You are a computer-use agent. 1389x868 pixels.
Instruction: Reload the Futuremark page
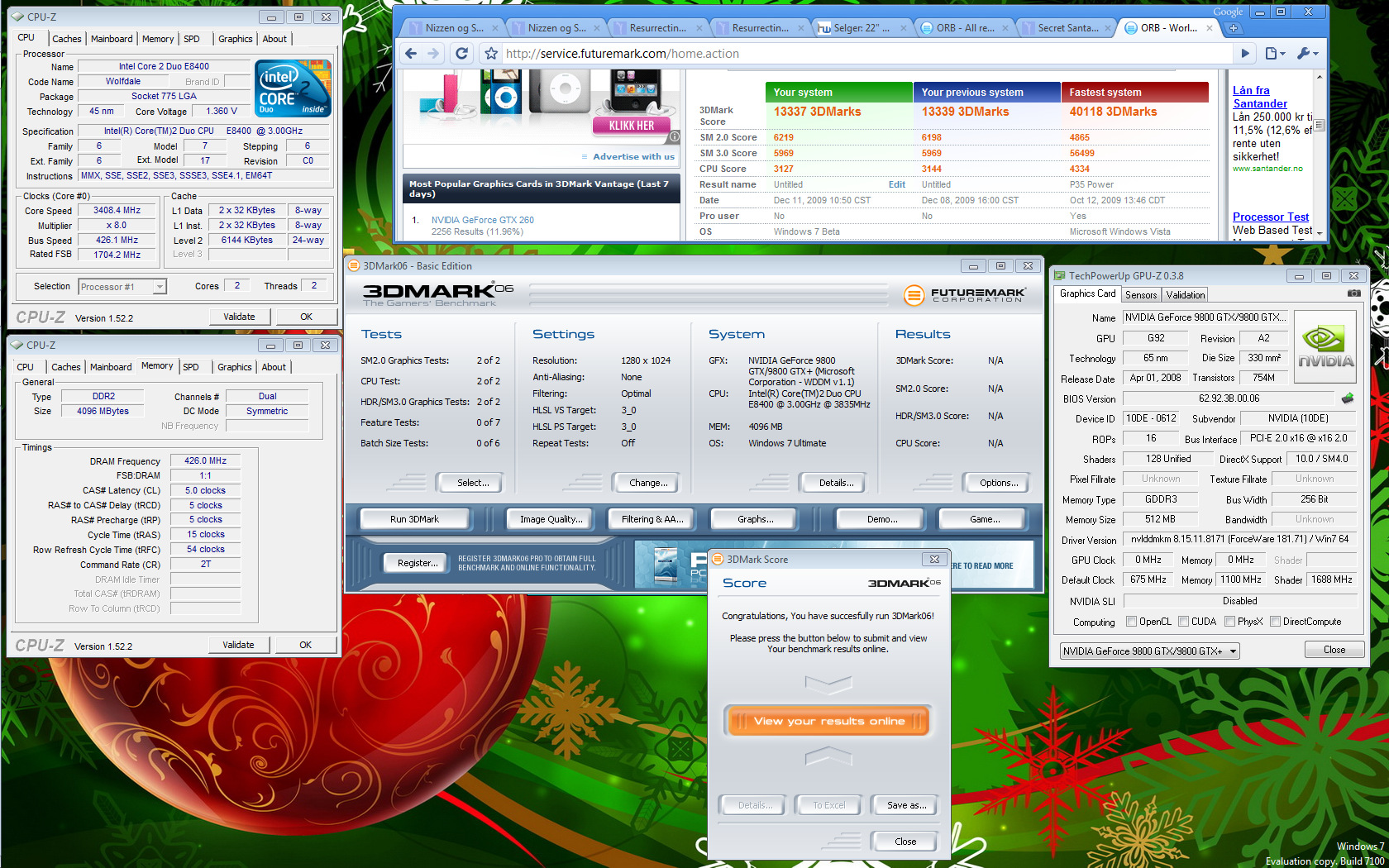(462, 54)
